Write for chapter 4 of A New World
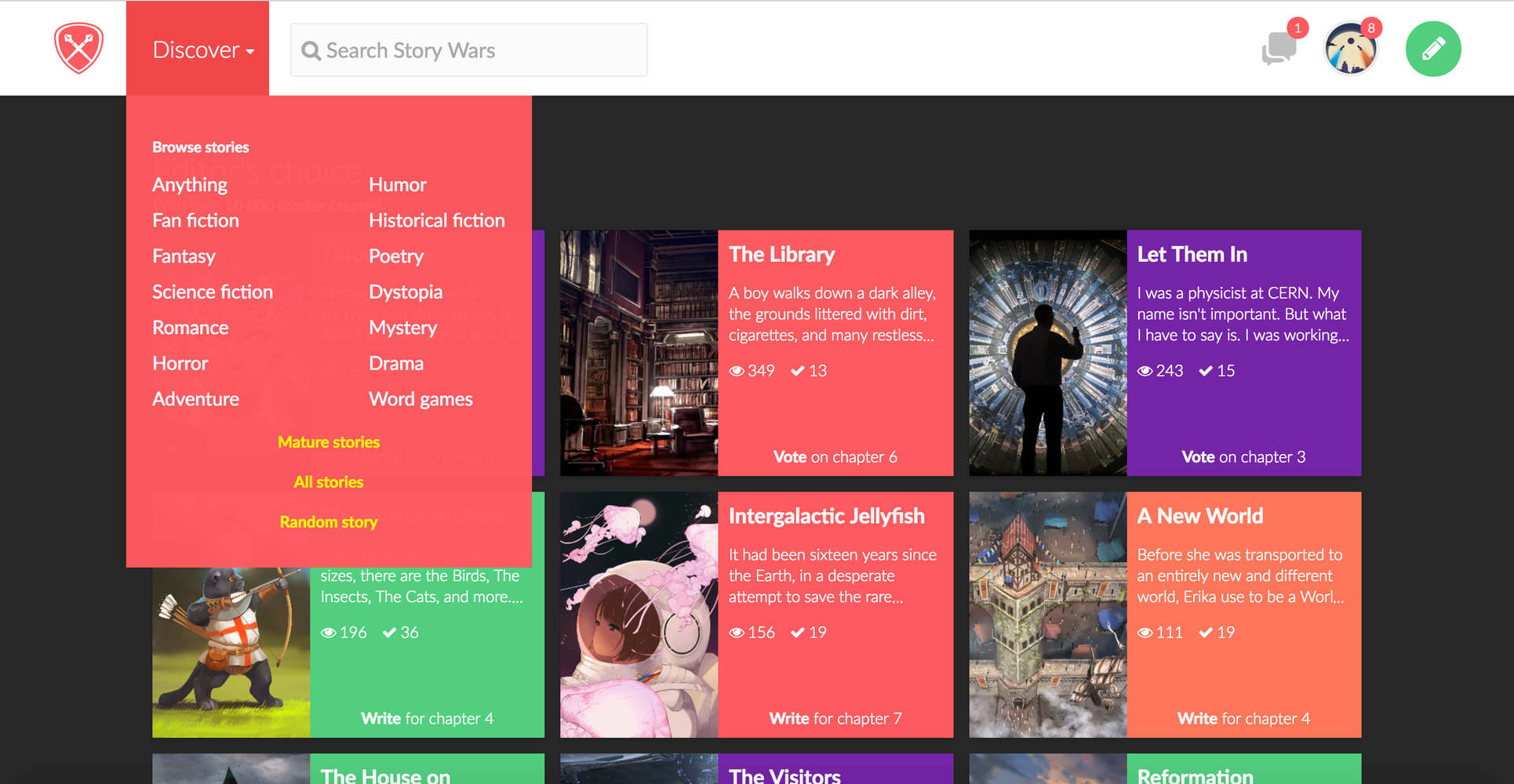Screen dimensions: 1514x784 tap(1243, 719)
